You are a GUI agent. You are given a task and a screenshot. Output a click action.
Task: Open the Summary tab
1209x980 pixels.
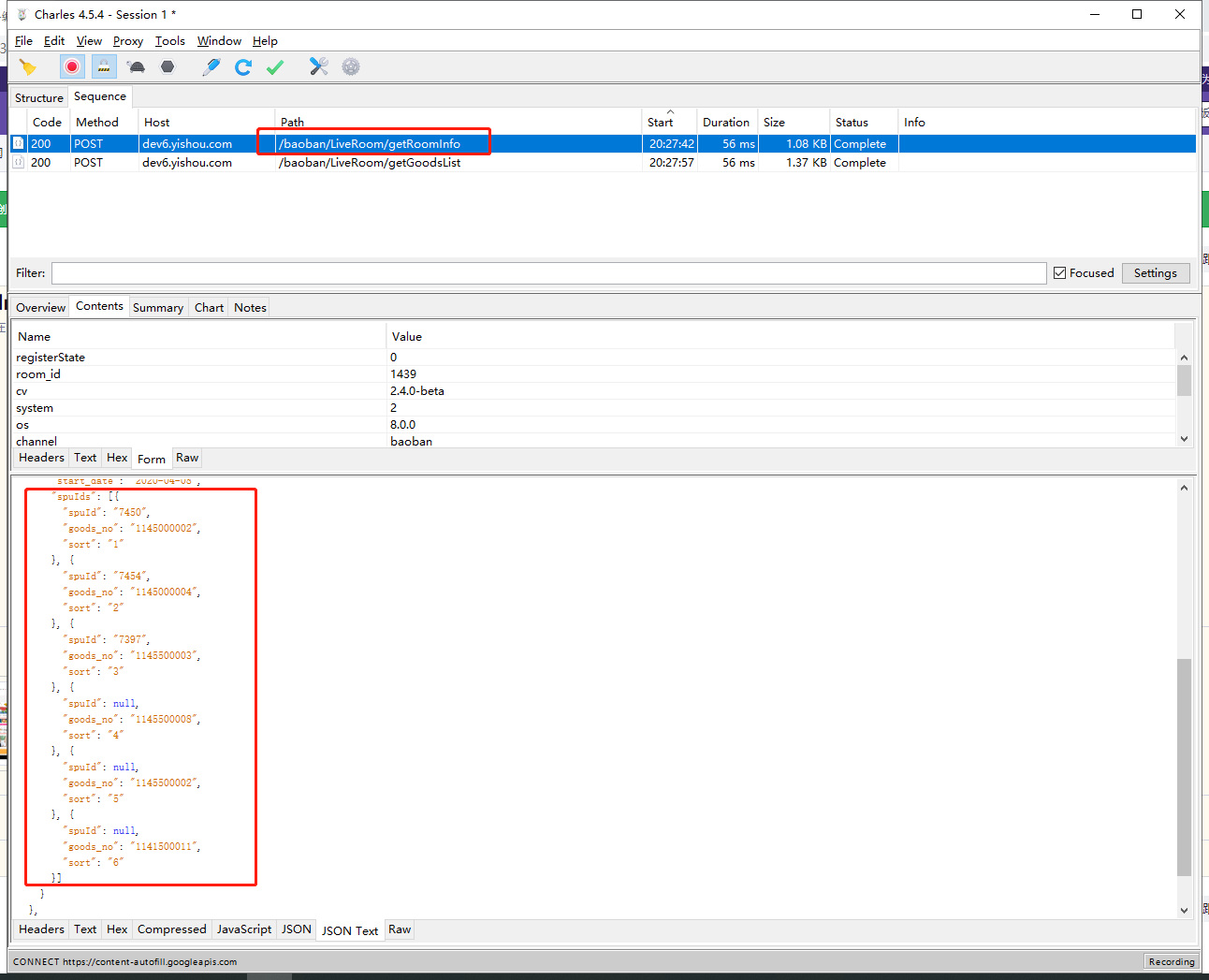tap(158, 307)
